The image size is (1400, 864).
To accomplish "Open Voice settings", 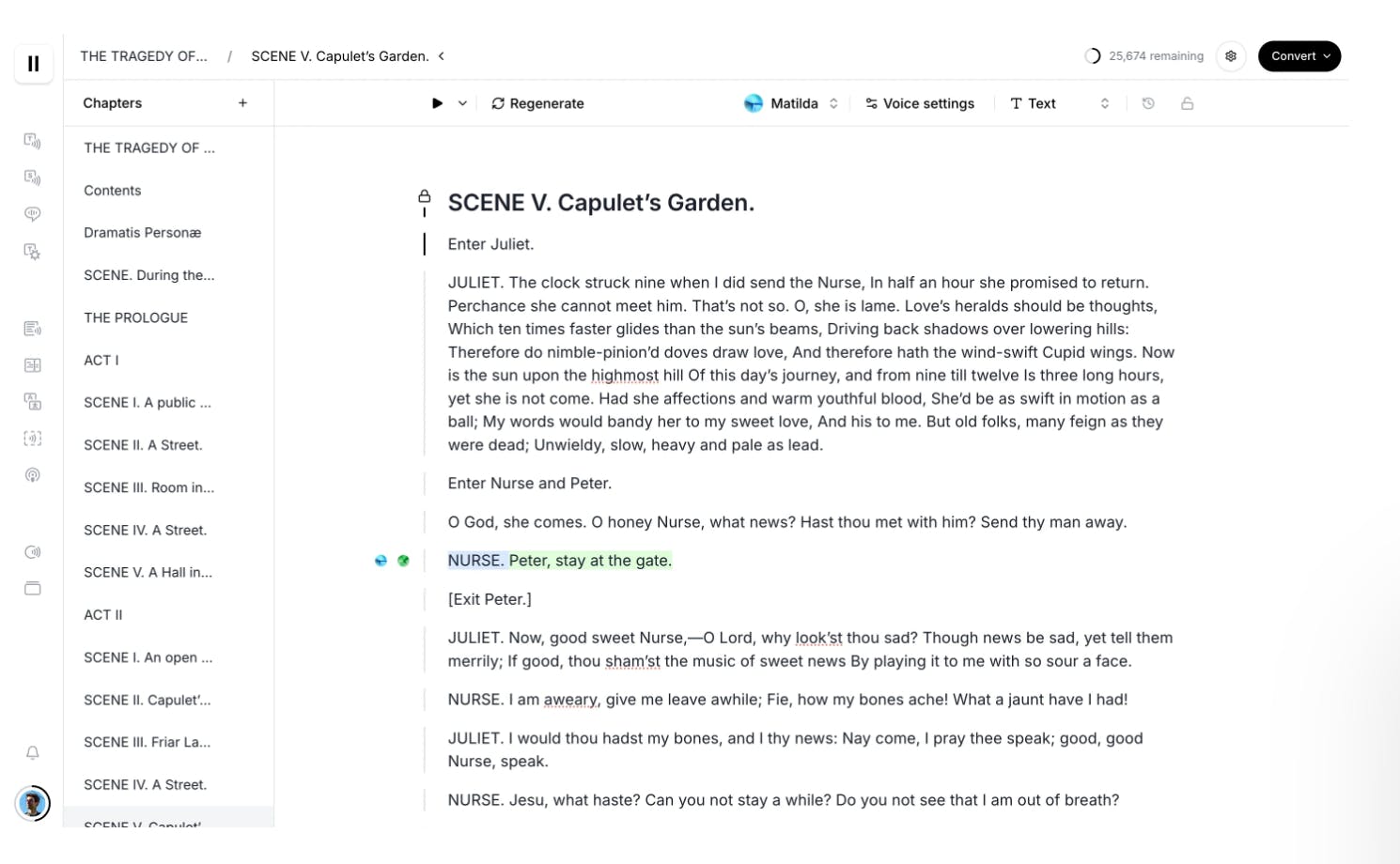I will click(920, 103).
